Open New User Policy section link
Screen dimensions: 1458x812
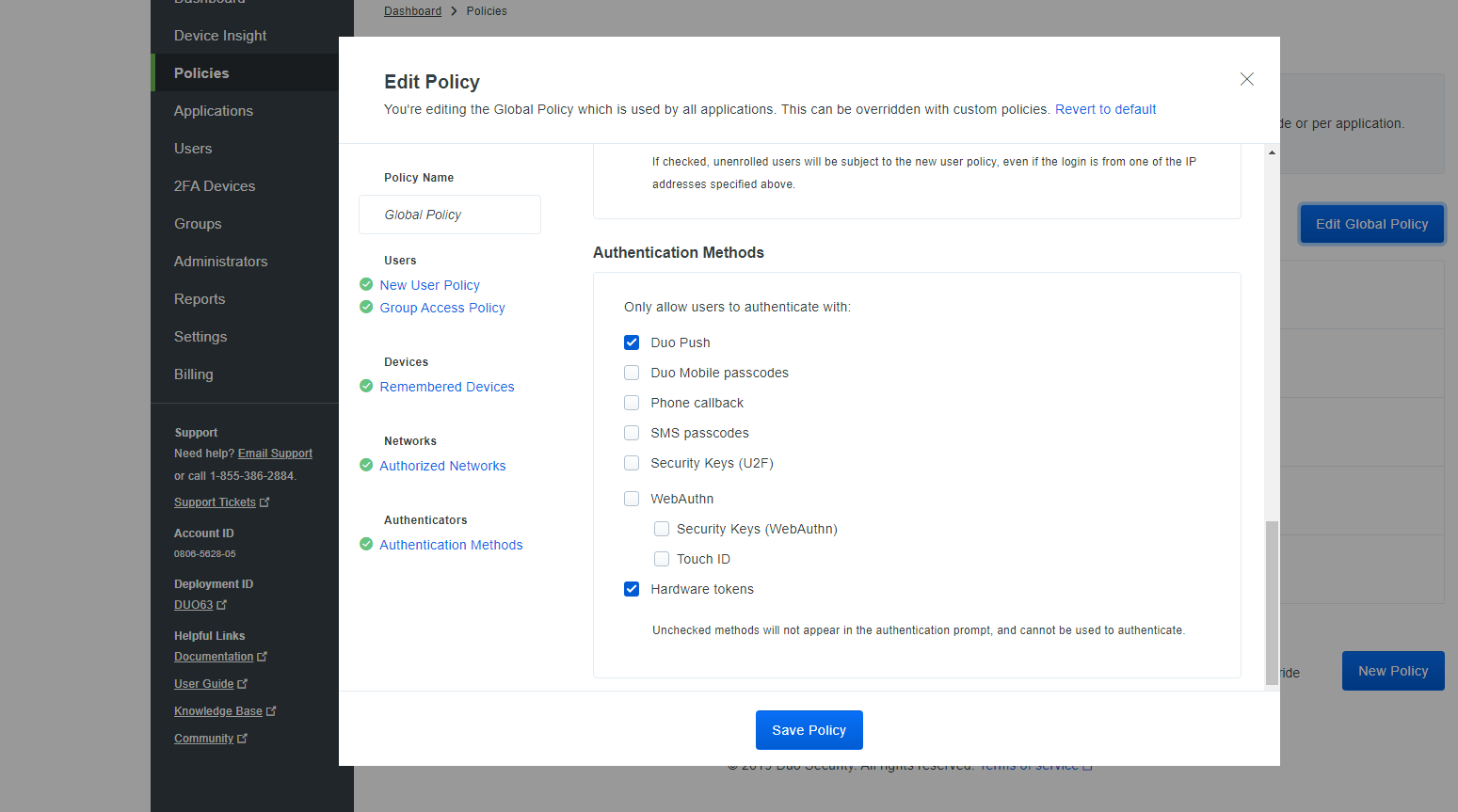pyautogui.click(x=430, y=285)
